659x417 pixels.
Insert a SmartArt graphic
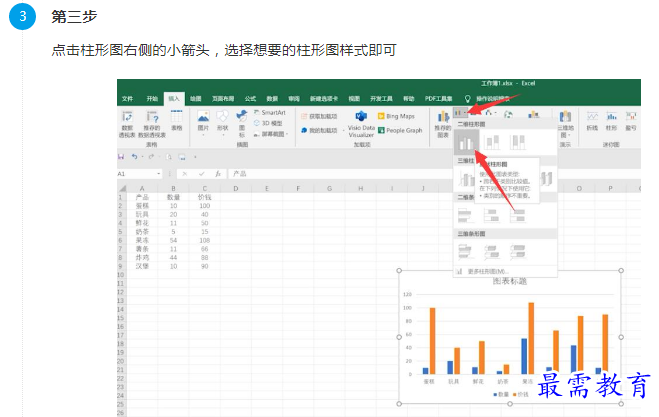click(269, 113)
